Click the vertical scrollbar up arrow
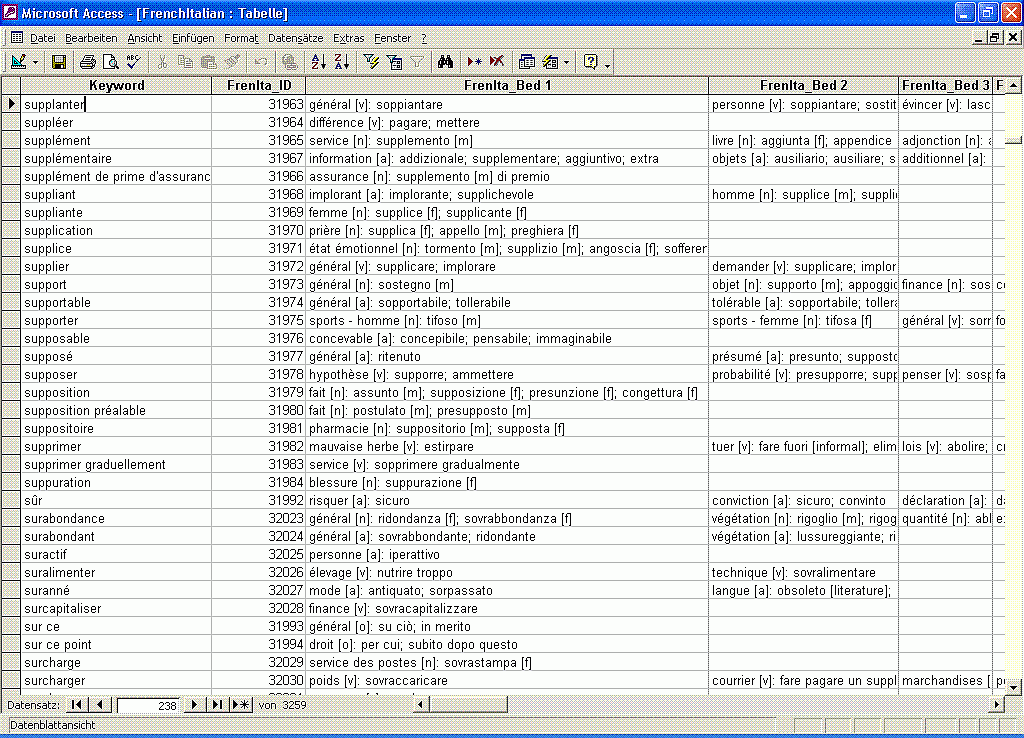 click(1014, 86)
